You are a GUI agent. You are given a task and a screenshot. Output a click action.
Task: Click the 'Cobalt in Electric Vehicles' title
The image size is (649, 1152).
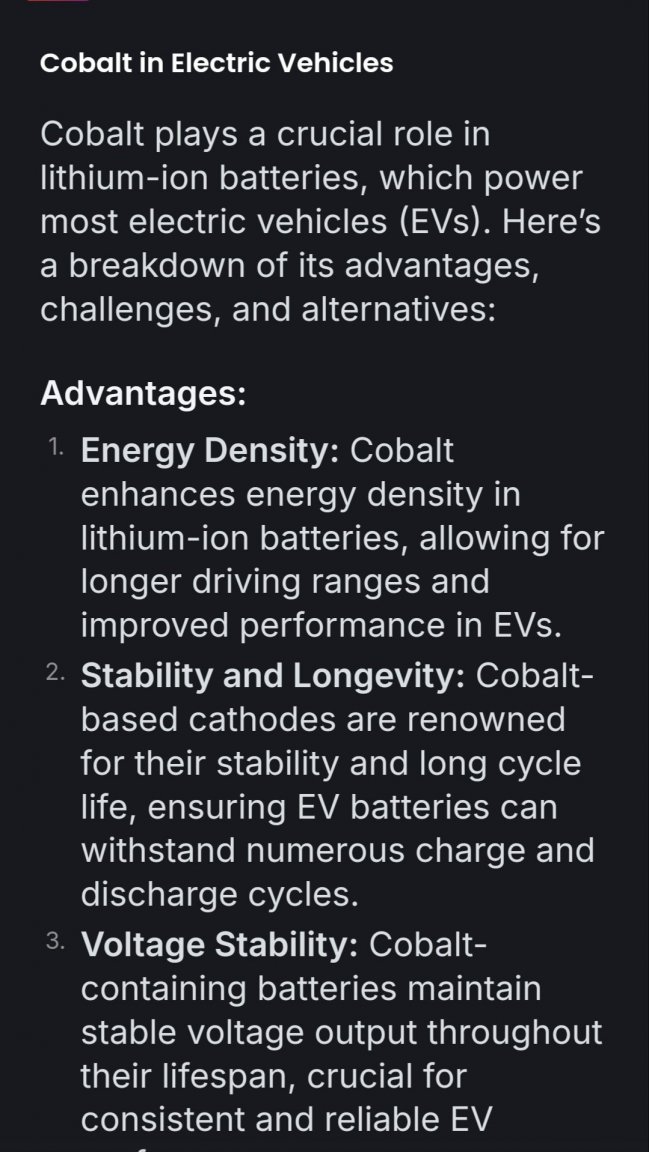tap(217, 63)
